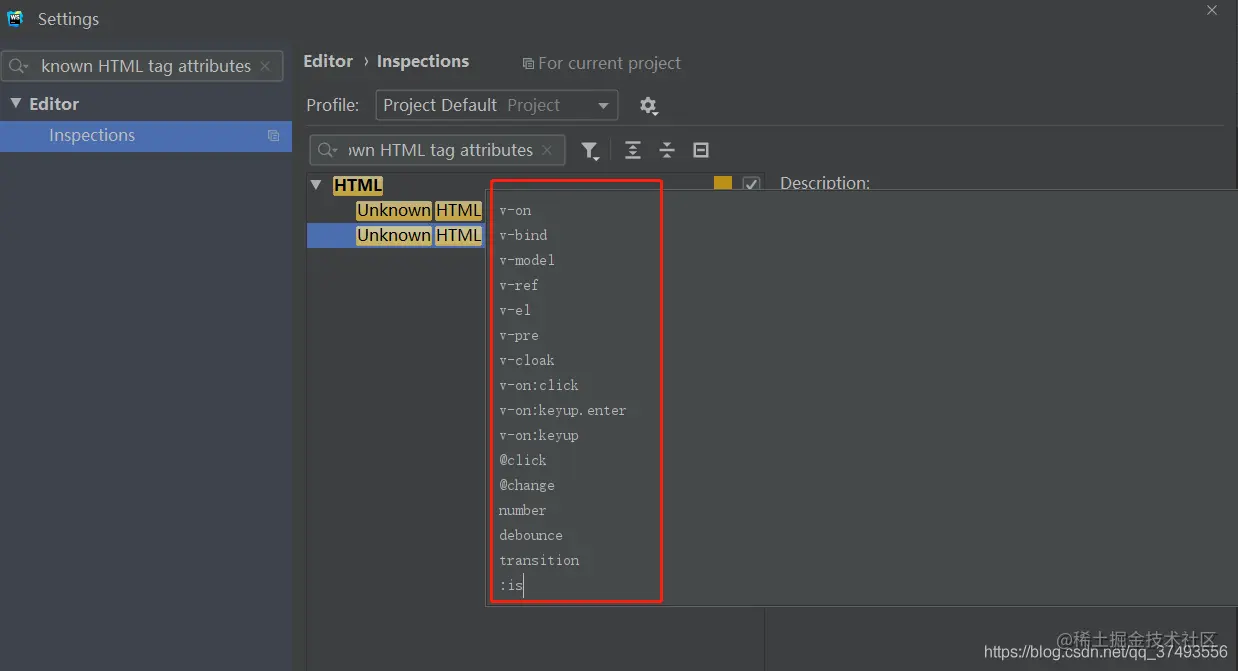The height and width of the screenshot is (671, 1238).
Task: Click the debounce attribute entry
Action: point(531,535)
